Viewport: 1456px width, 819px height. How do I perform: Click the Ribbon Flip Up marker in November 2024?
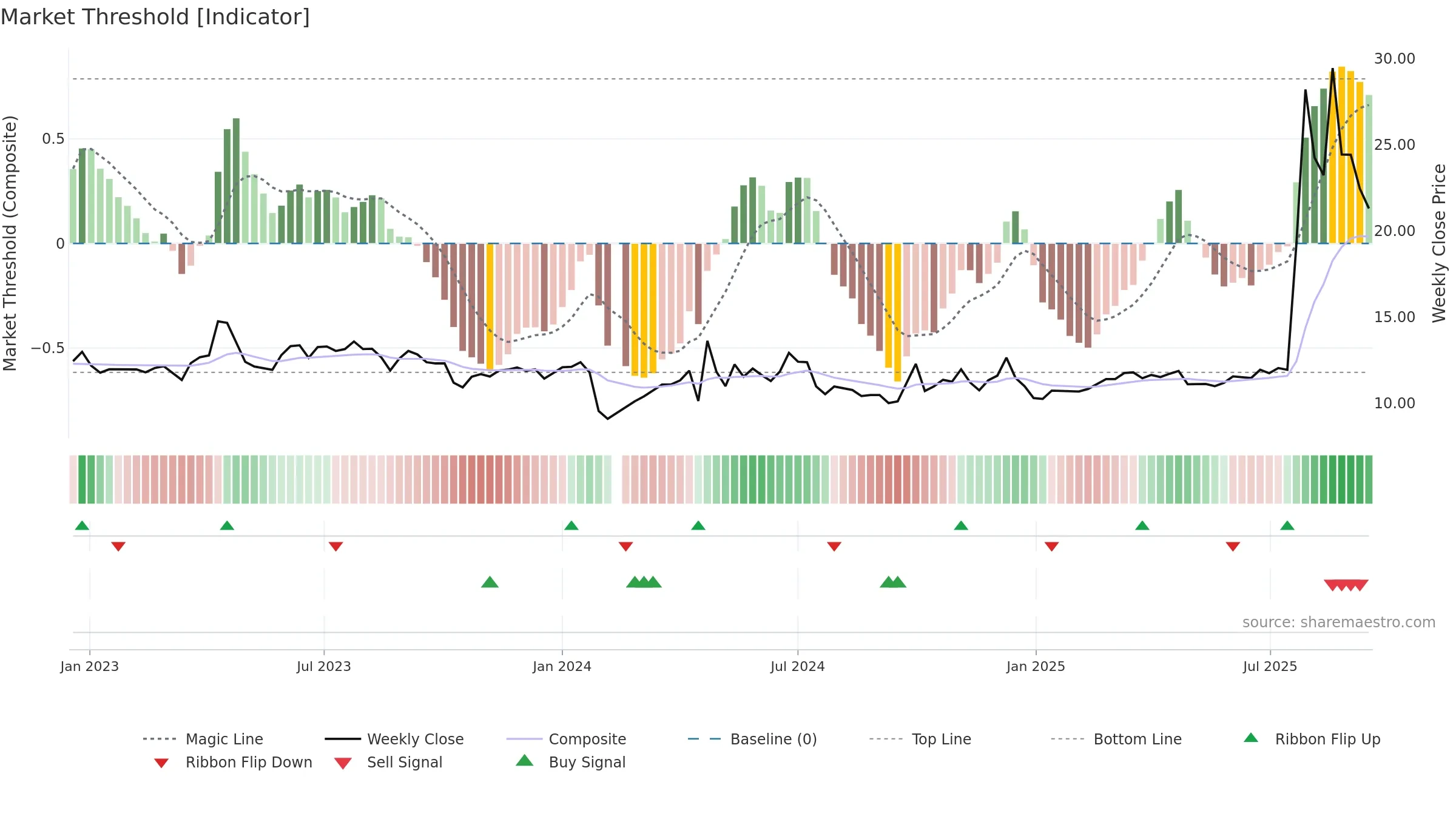pos(961,525)
